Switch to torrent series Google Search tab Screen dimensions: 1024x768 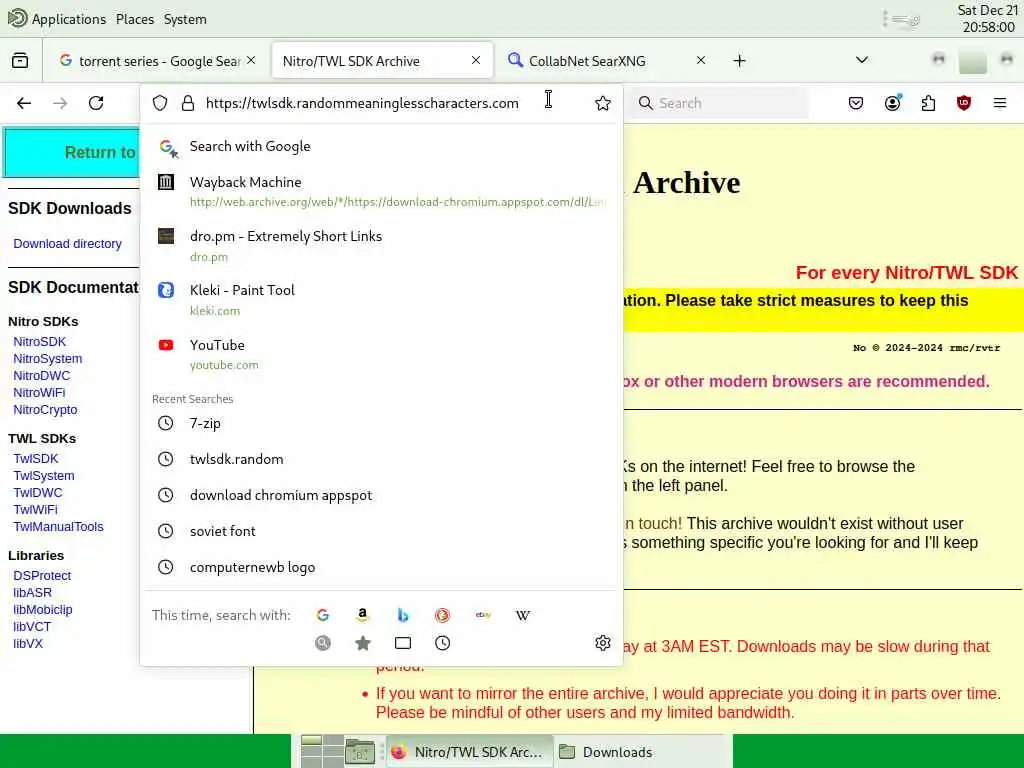[157, 61]
